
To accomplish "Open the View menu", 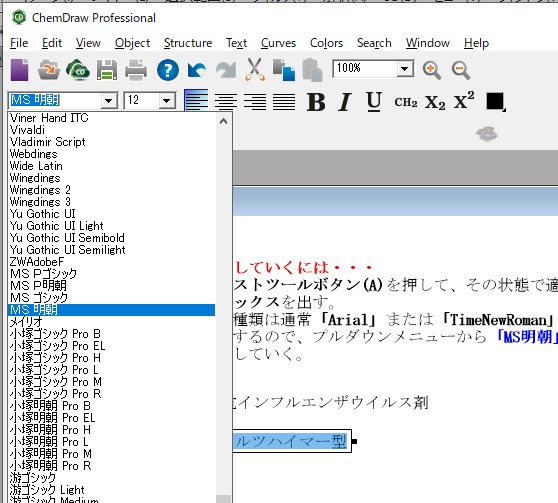I will pos(88,43).
